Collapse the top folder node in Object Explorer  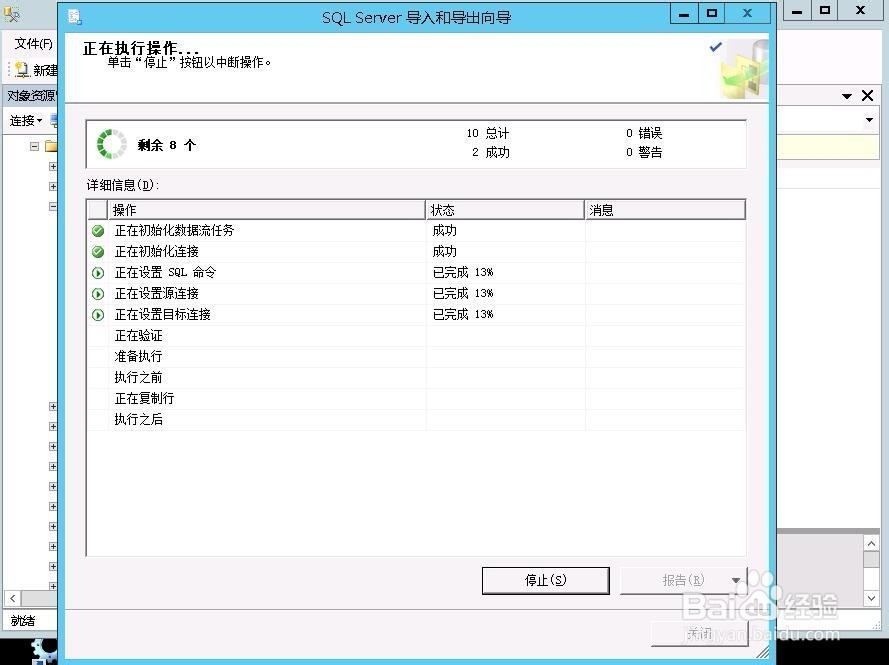(35, 146)
